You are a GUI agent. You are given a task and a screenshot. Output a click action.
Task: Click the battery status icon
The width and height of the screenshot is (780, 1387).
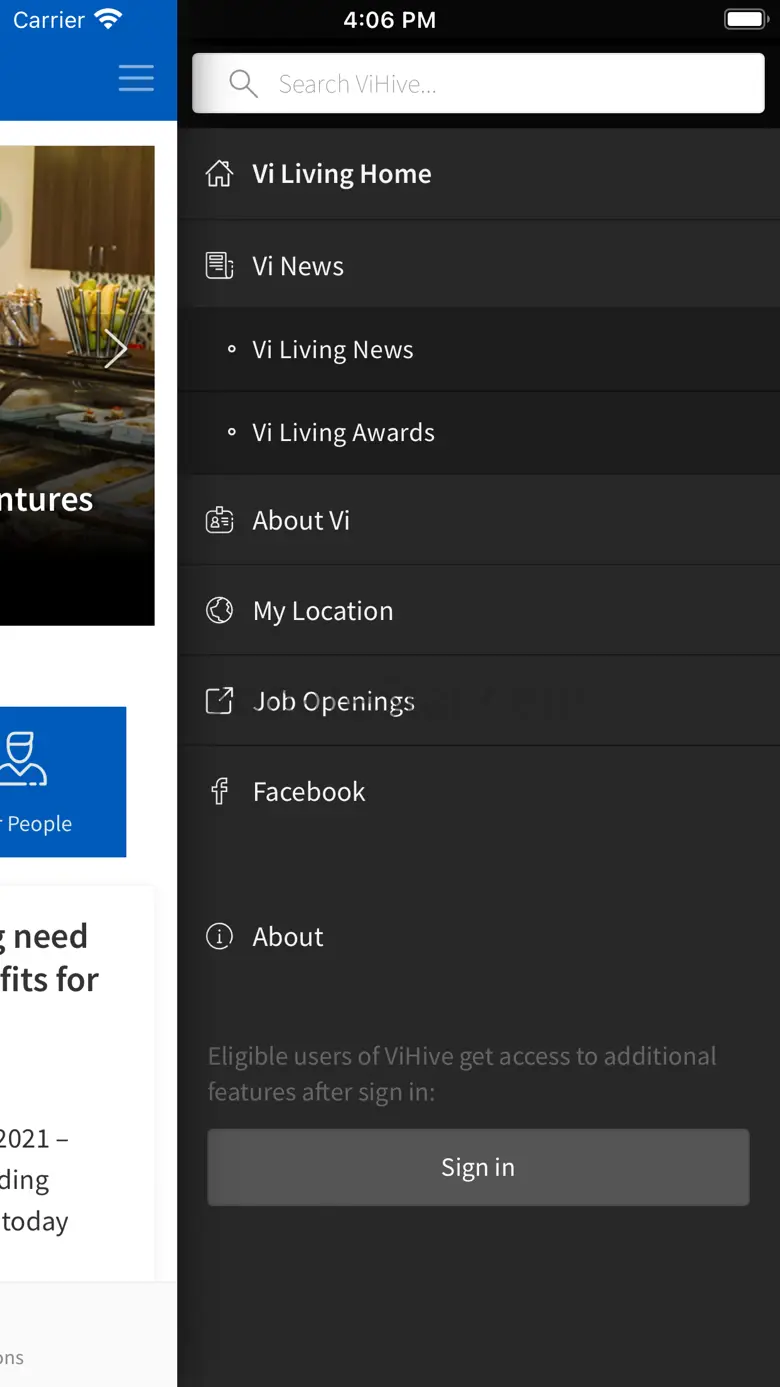click(745, 19)
